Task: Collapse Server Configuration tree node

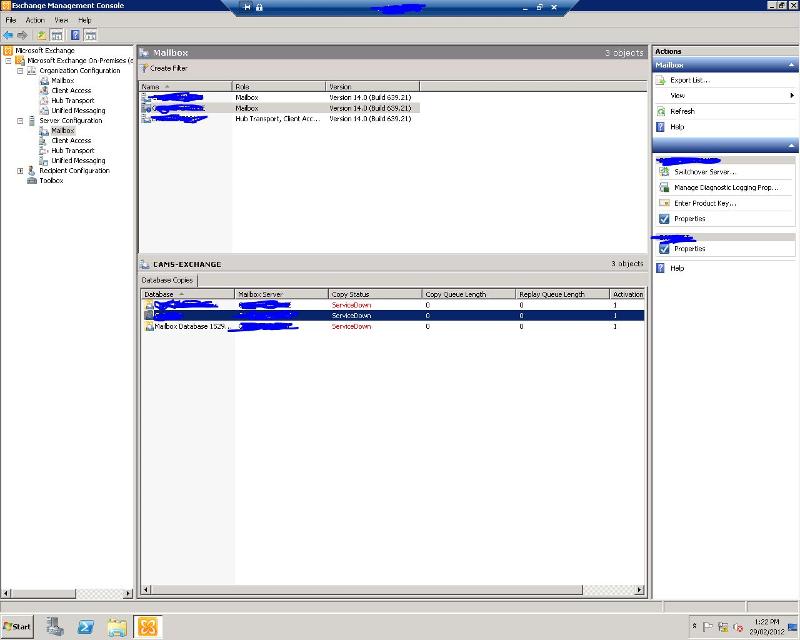Action: 20,121
